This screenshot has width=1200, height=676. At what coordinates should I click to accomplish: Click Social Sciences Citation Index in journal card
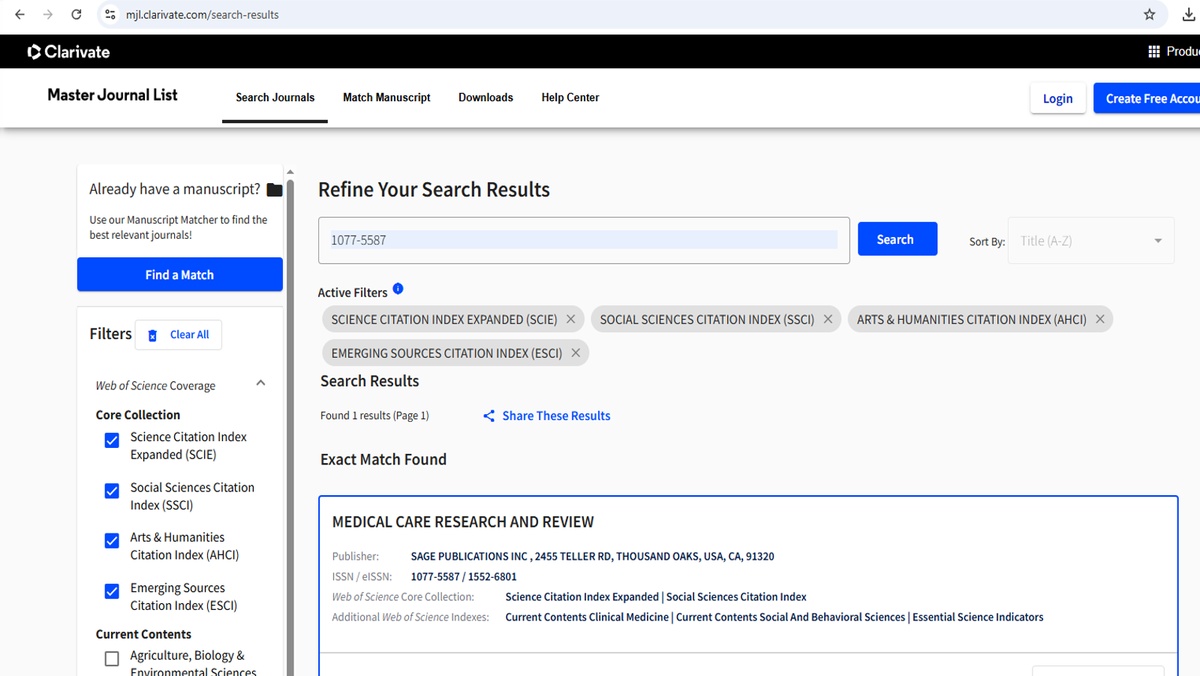click(x=736, y=597)
